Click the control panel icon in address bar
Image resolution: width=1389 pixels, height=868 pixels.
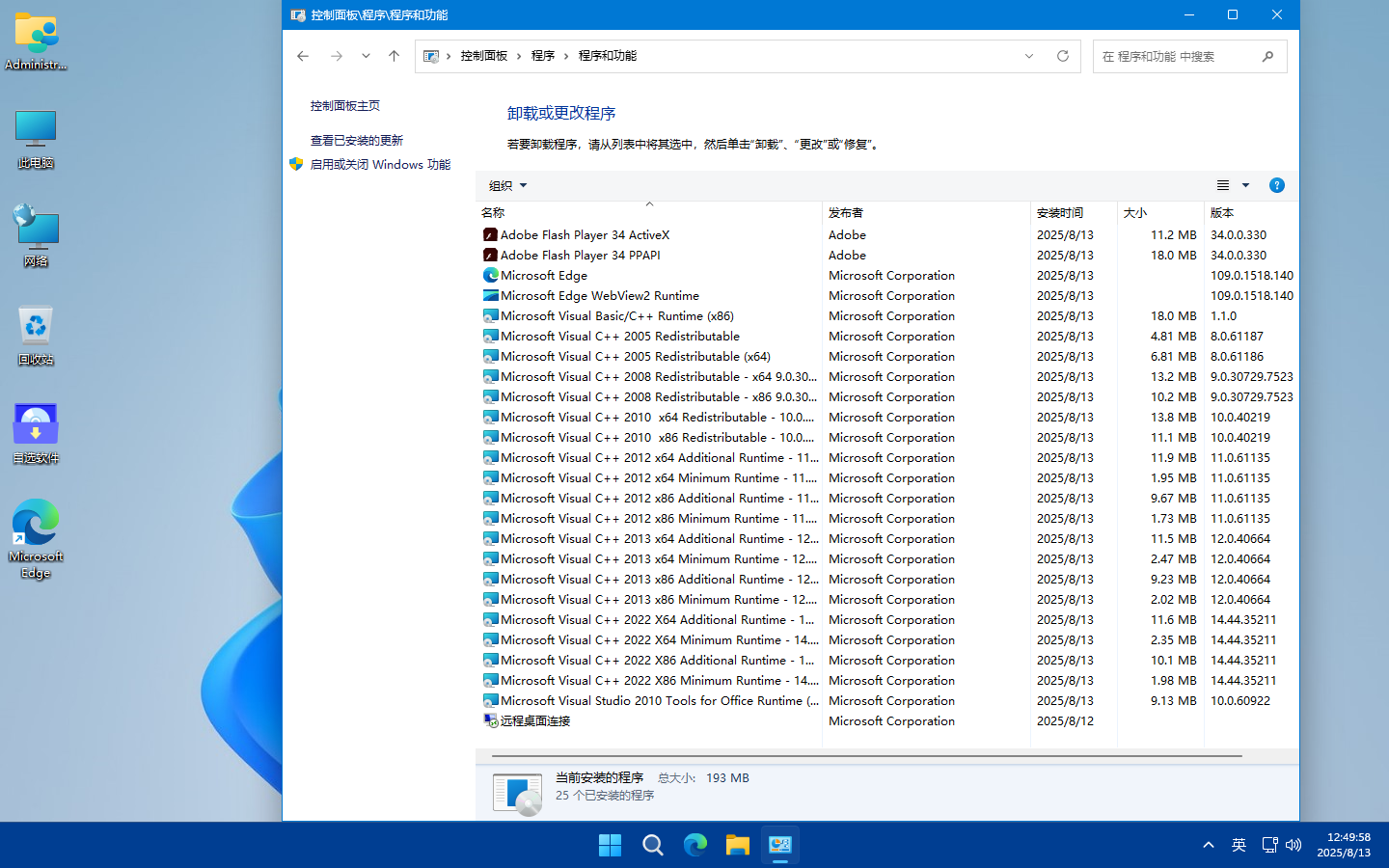click(431, 56)
